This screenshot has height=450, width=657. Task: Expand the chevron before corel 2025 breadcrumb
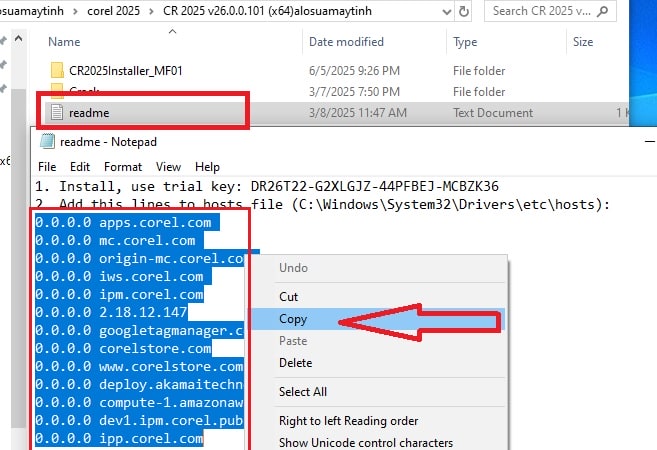tap(75, 11)
